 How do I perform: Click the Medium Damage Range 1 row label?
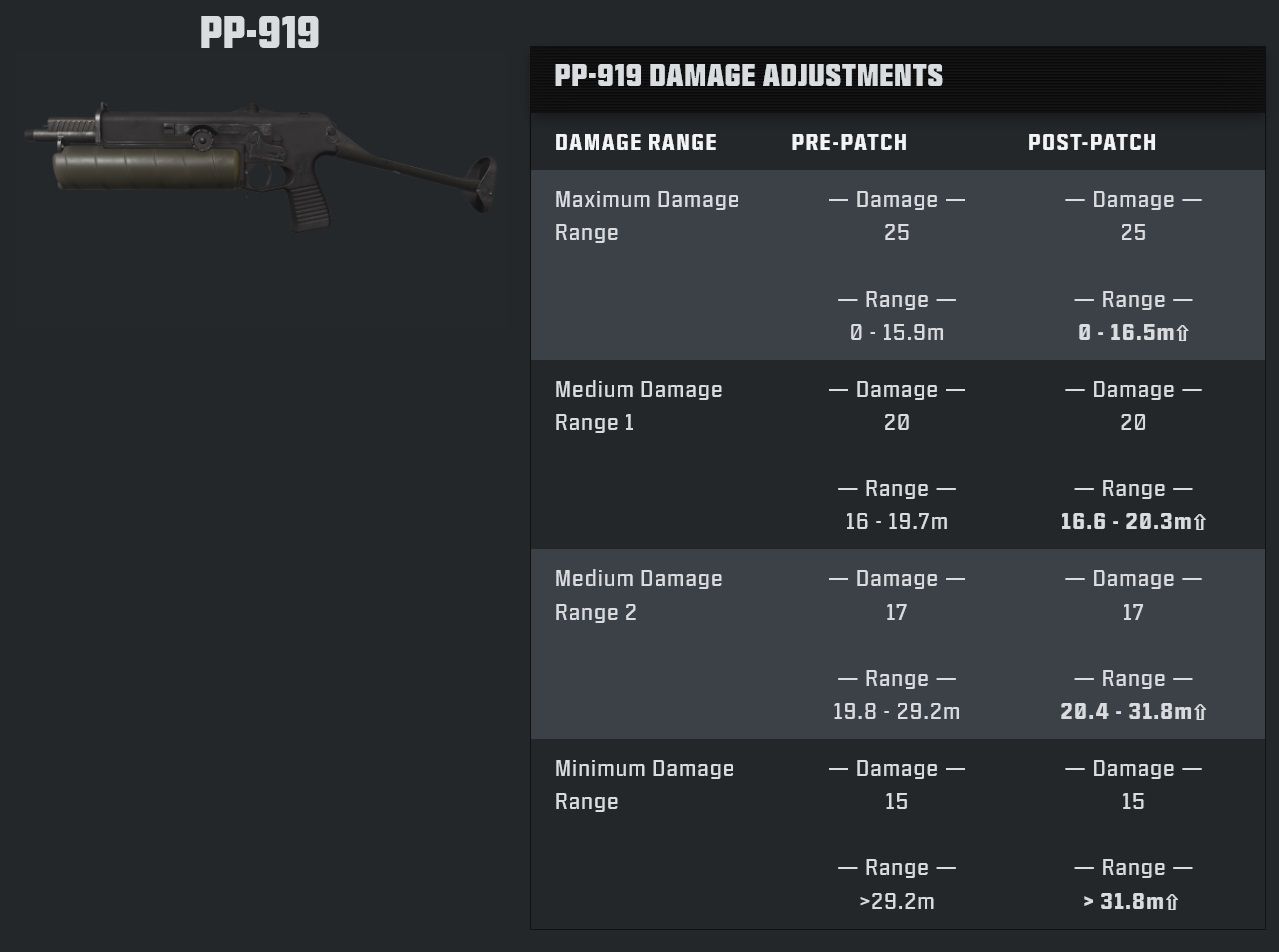pyautogui.click(x=638, y=406)
